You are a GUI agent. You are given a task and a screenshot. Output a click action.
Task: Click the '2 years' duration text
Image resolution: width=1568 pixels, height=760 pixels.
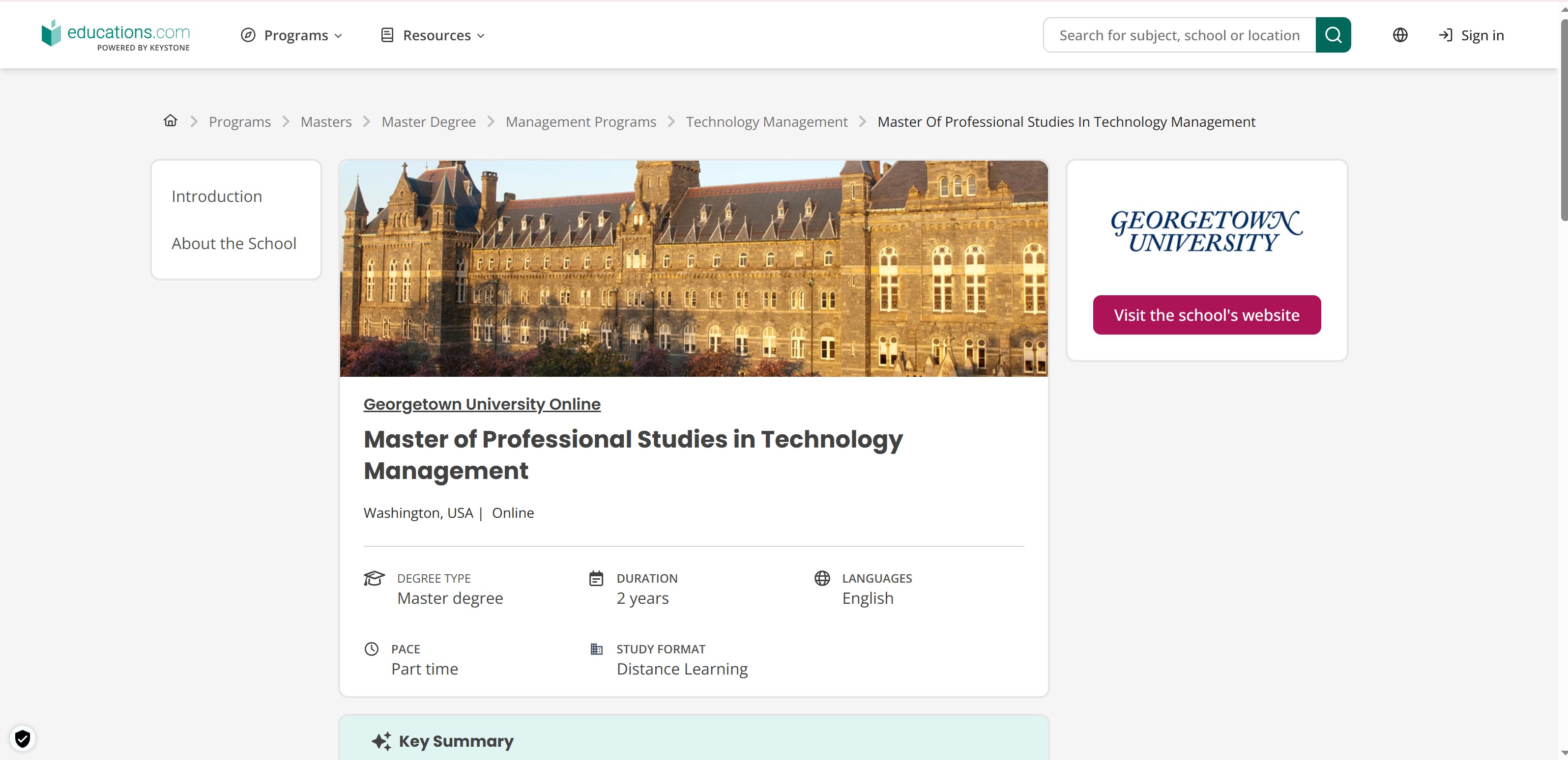[642, 598]
